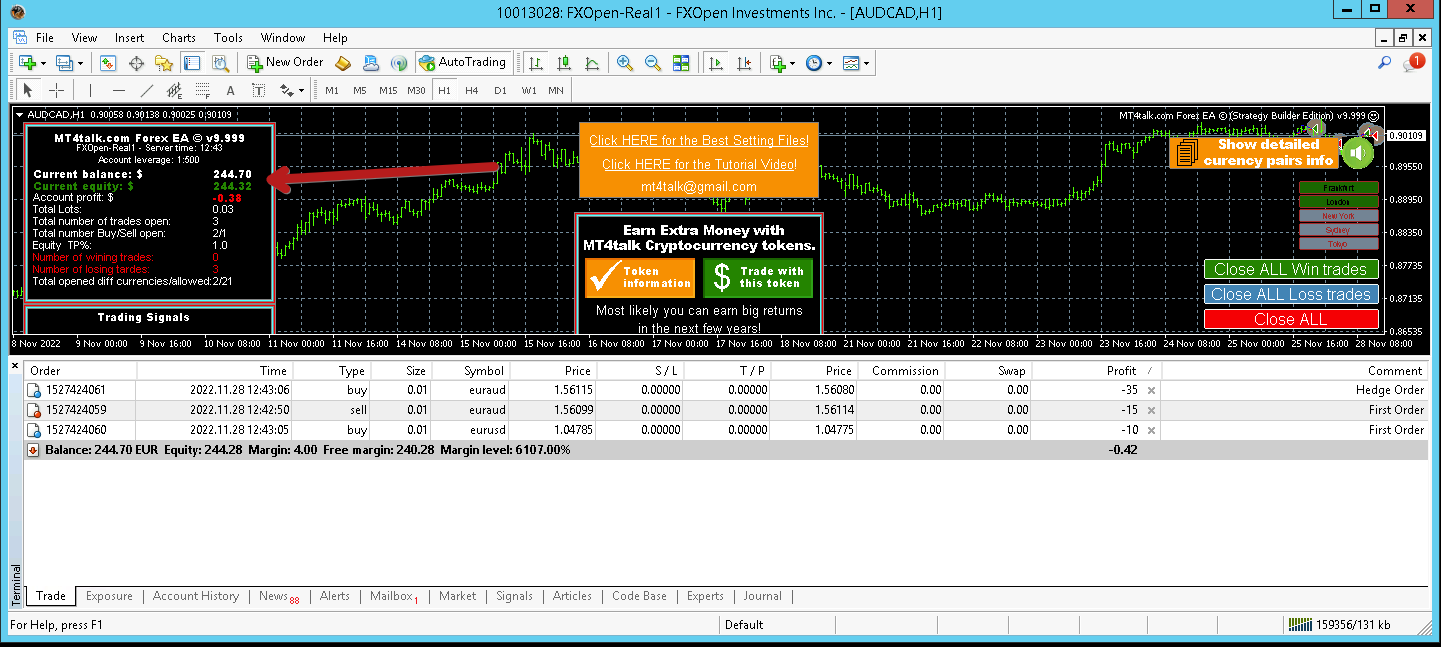Switch chart to candlesticks style
Image resolution: width=1441 pixels, height=647 pixels.
coord(564,62)
